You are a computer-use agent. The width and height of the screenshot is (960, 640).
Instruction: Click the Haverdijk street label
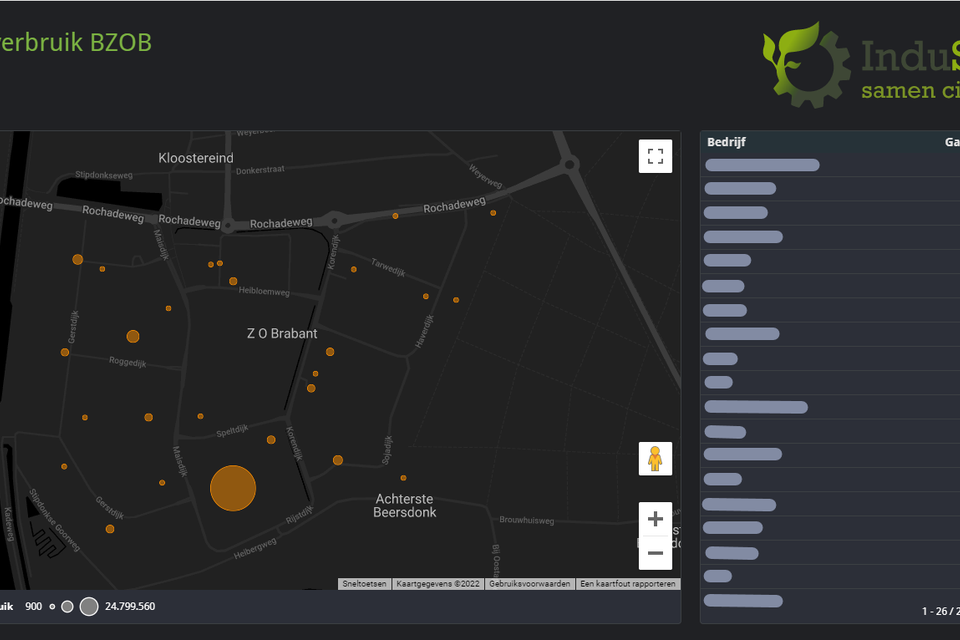pyautogui.click(x=424, y=331)
